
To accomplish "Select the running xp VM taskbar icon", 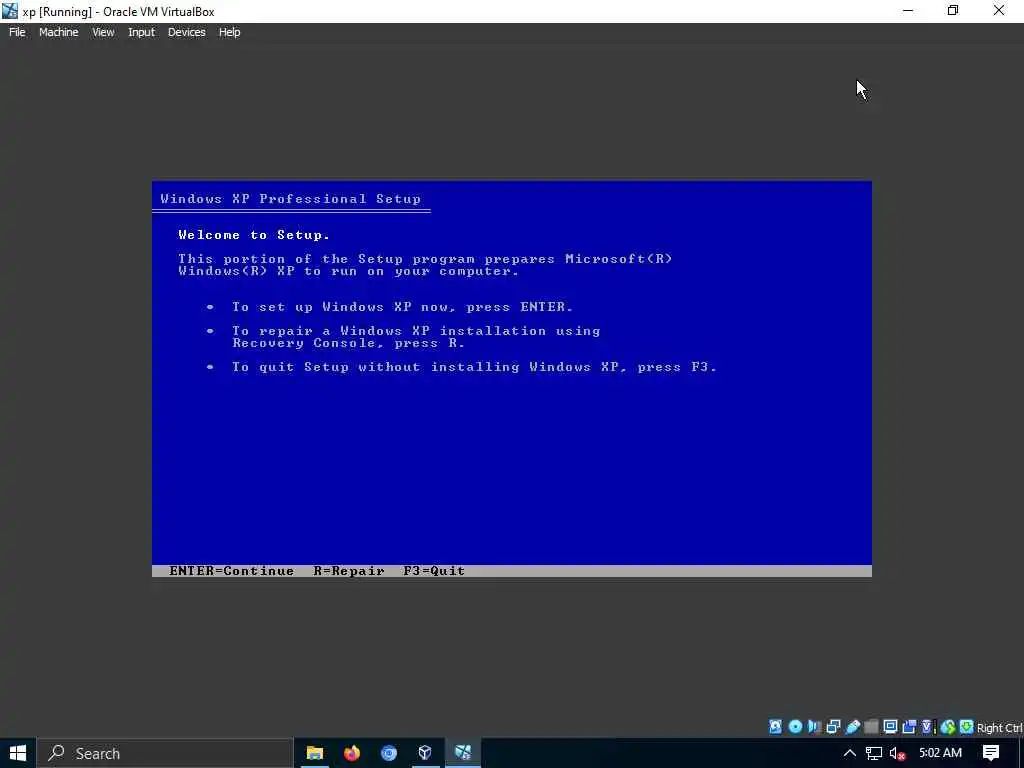I will [x=463, y=753].
